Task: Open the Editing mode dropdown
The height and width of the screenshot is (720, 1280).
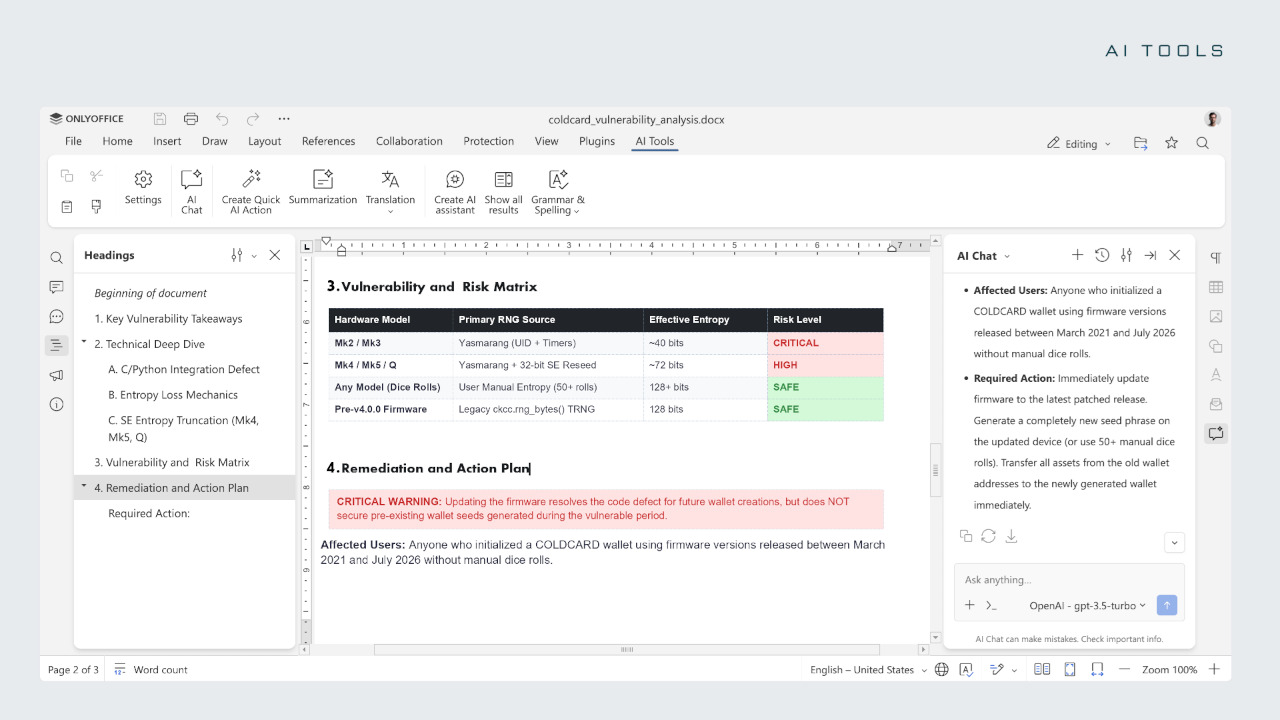Action: [1079, 144]
